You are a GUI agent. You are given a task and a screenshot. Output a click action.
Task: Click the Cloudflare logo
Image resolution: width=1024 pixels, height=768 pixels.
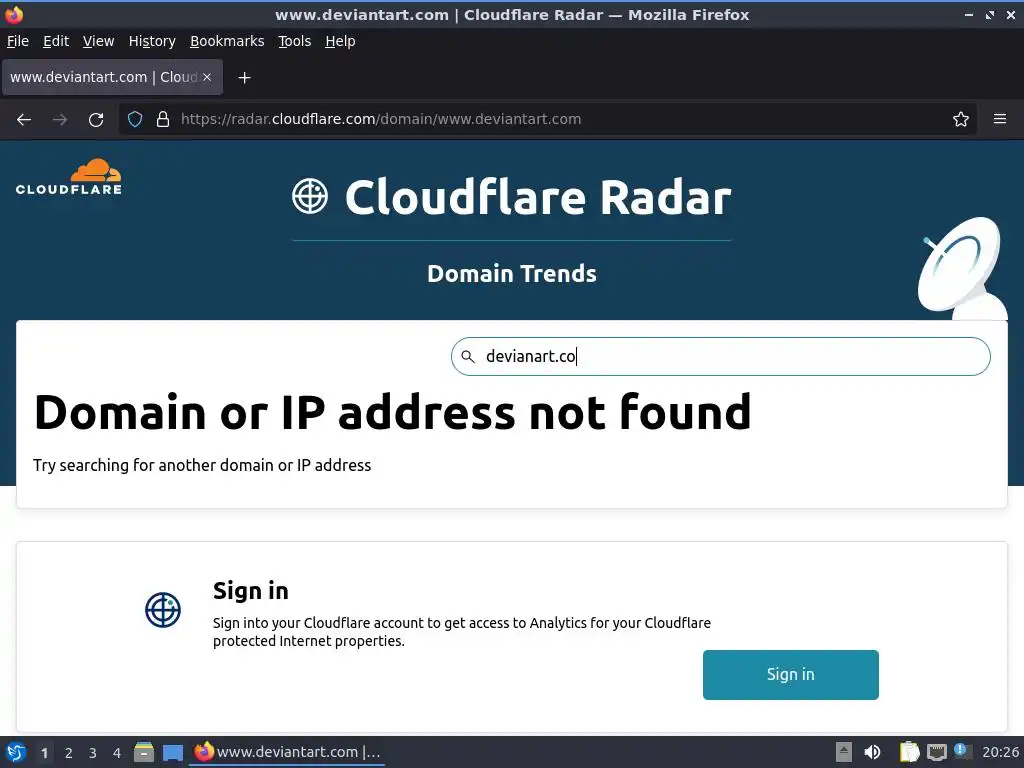(69, 177)
